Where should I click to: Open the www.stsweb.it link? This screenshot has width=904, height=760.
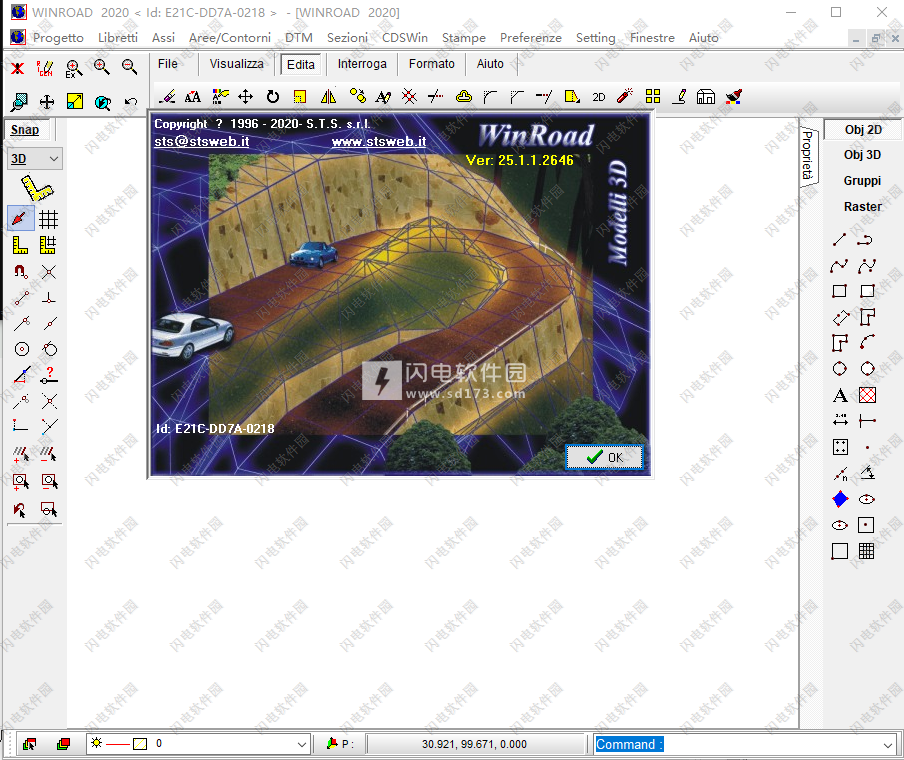point(379,141)
